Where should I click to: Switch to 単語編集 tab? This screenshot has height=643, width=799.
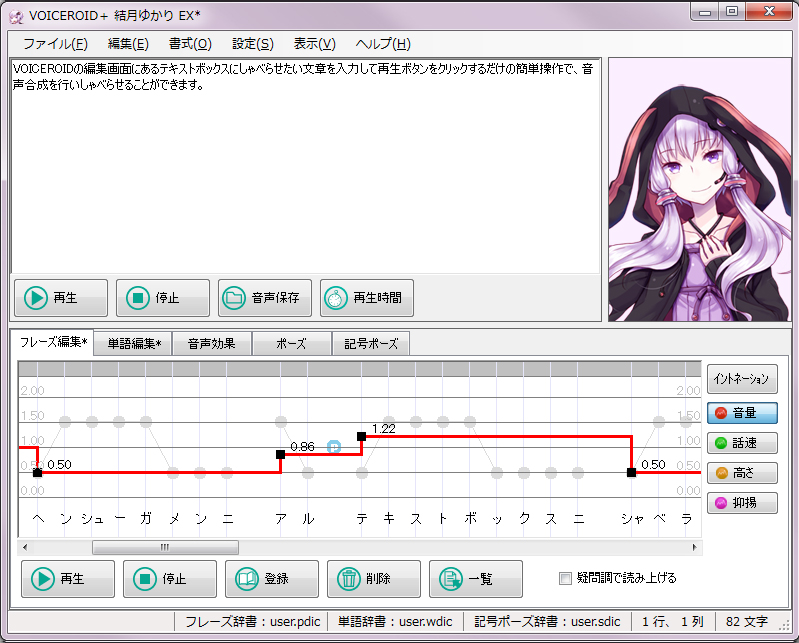[134, 344]
